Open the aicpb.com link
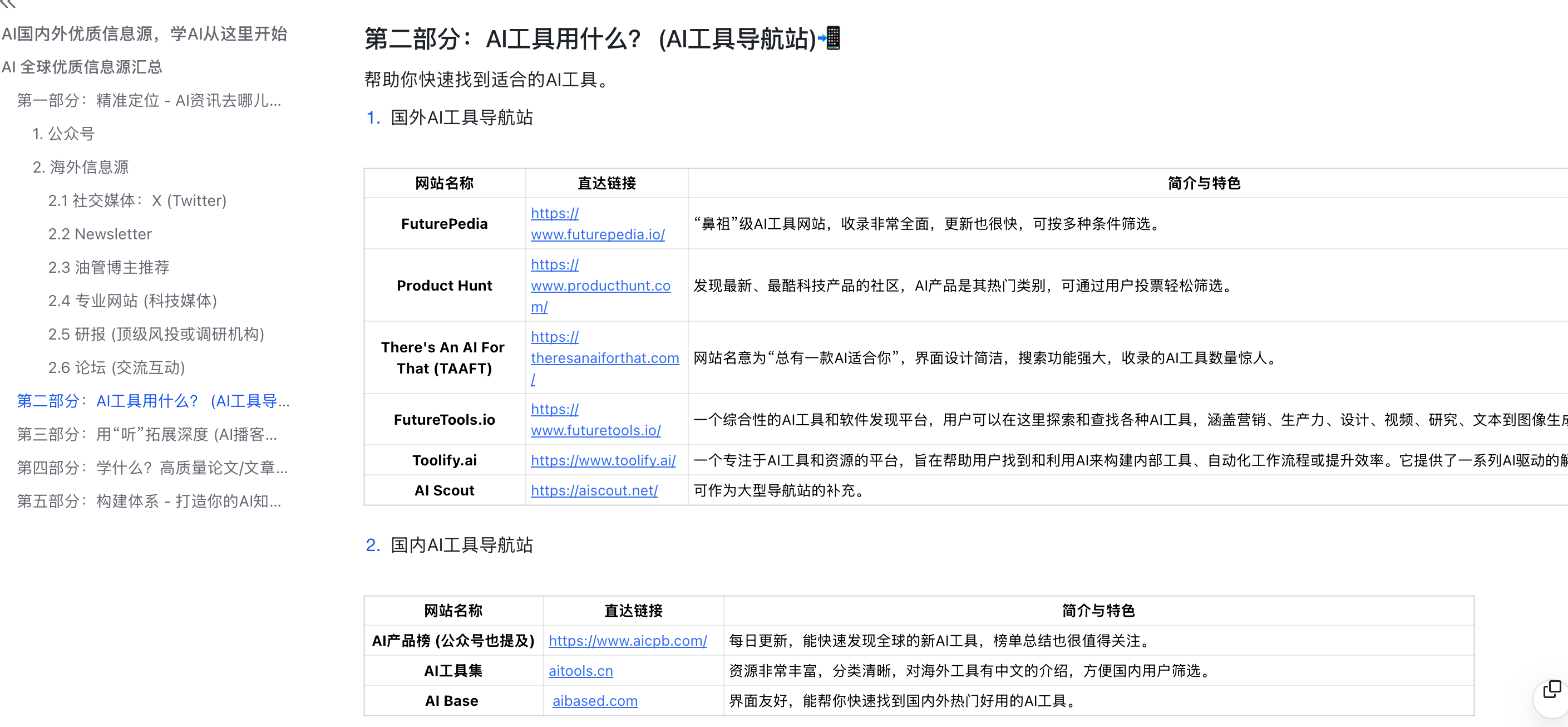The height and width of the screenshot is (727, 1568). (x=627, y=641)
